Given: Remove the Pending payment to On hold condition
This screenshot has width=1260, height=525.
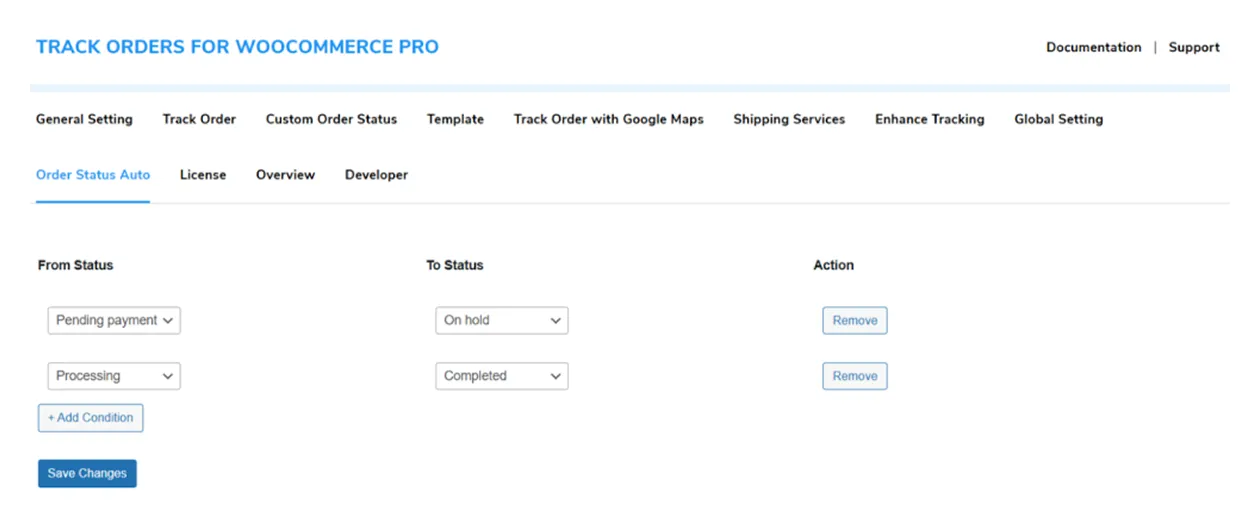Looking at the screenshot, I should 855,320.
